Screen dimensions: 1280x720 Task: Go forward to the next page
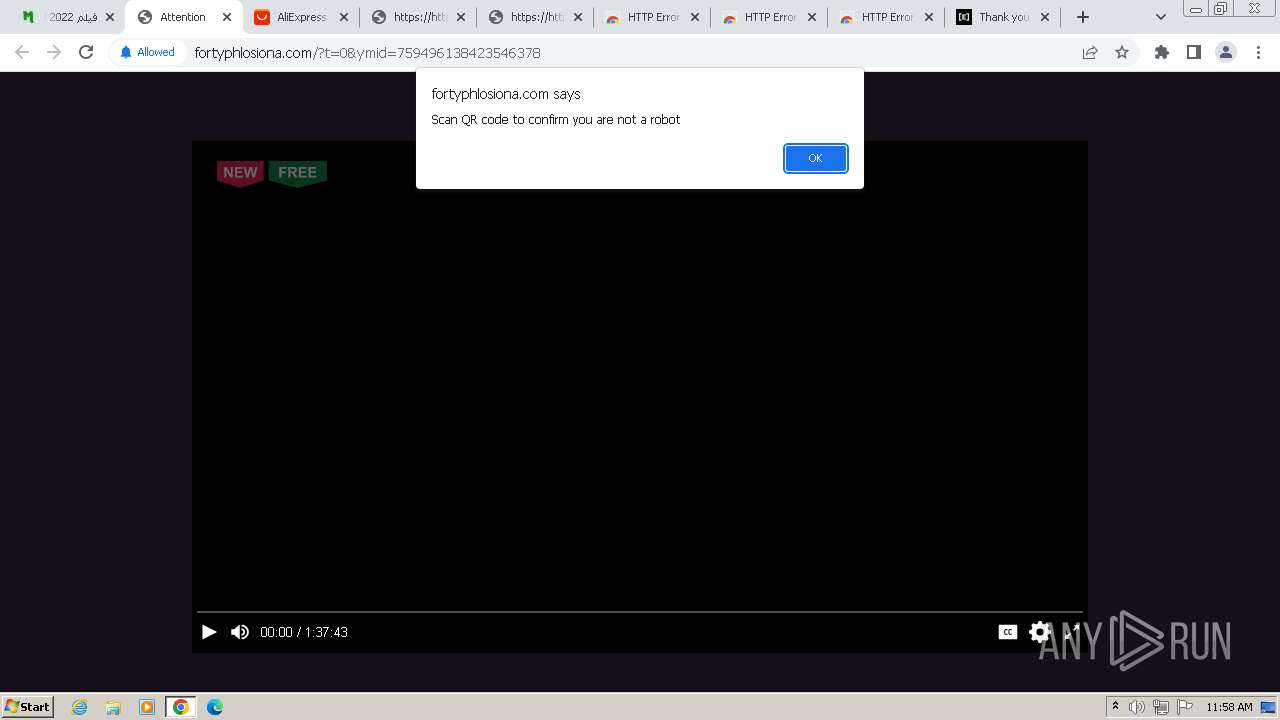pos(54,52)
